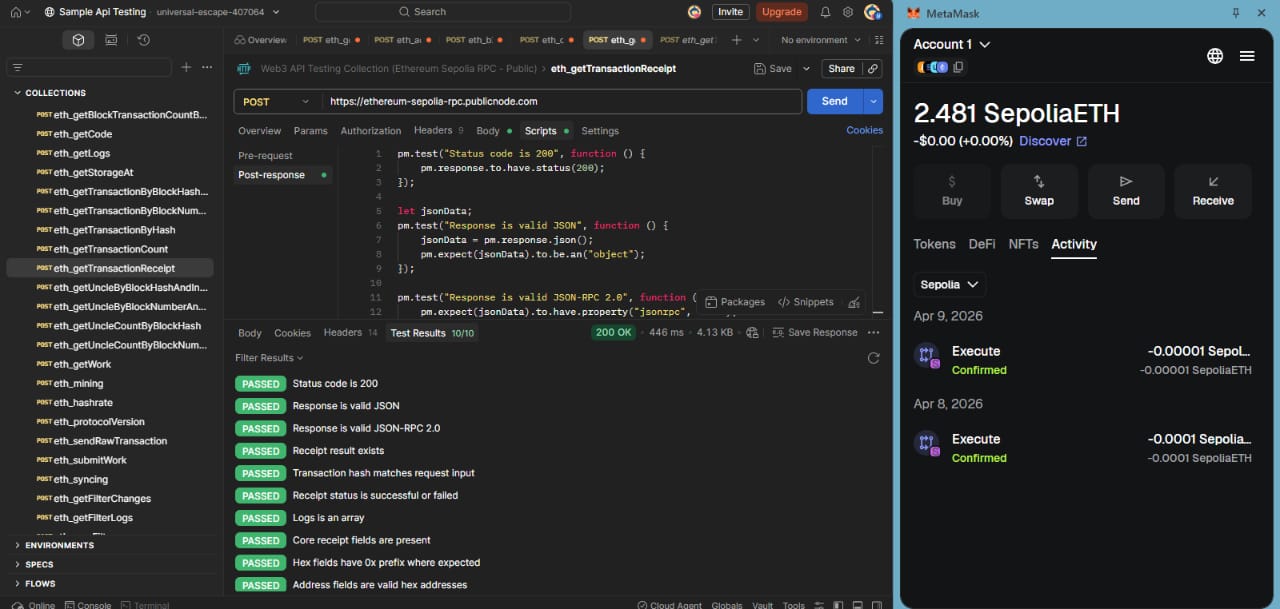The height and width of the screenshot is (609, 1280).
Task: Open the Postman settings gear icon
Action: [x=848, y=12]
